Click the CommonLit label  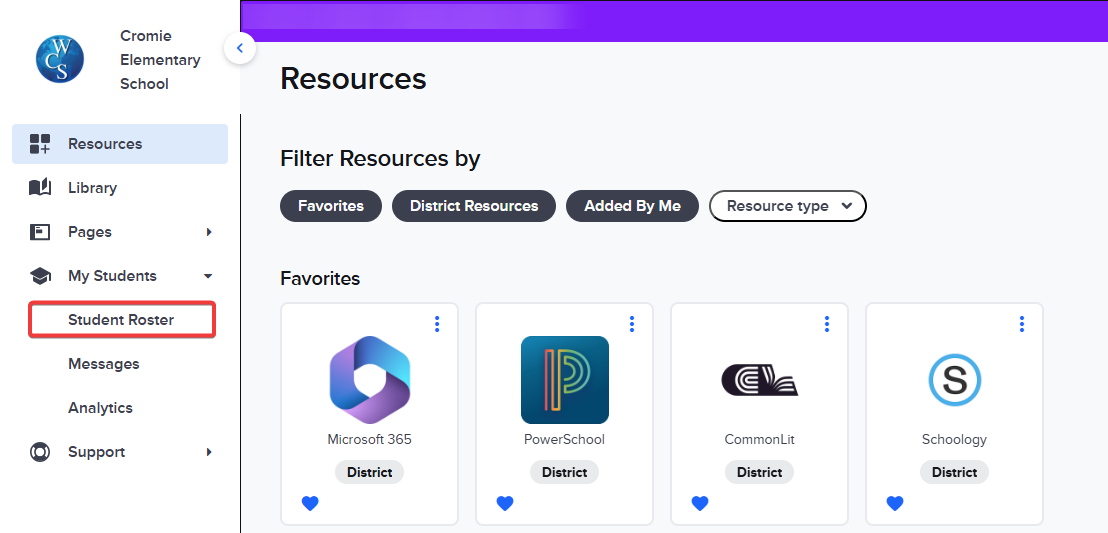(x=760, y=439)
